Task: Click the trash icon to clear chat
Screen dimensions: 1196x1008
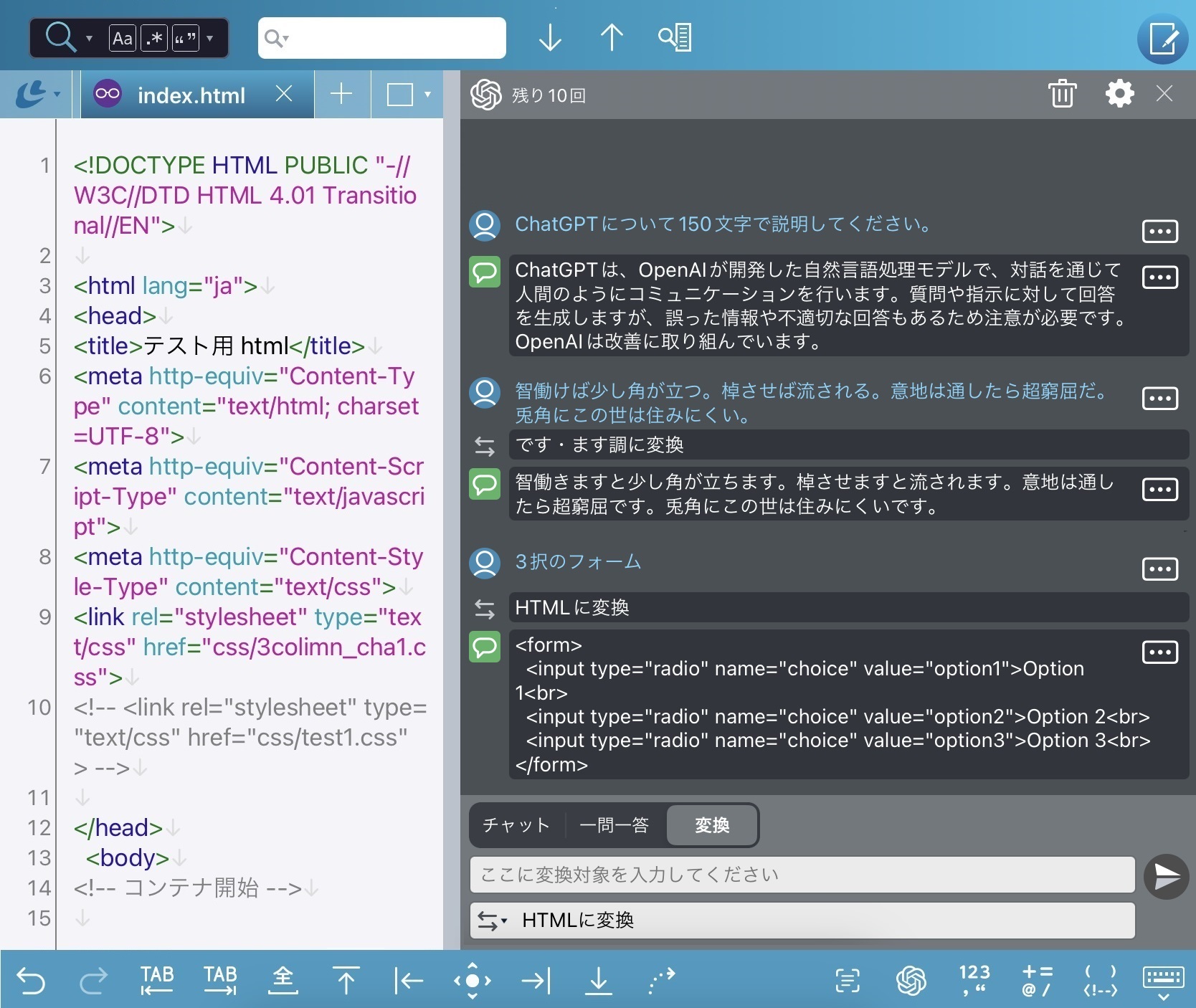Action: click(1062, 94)
